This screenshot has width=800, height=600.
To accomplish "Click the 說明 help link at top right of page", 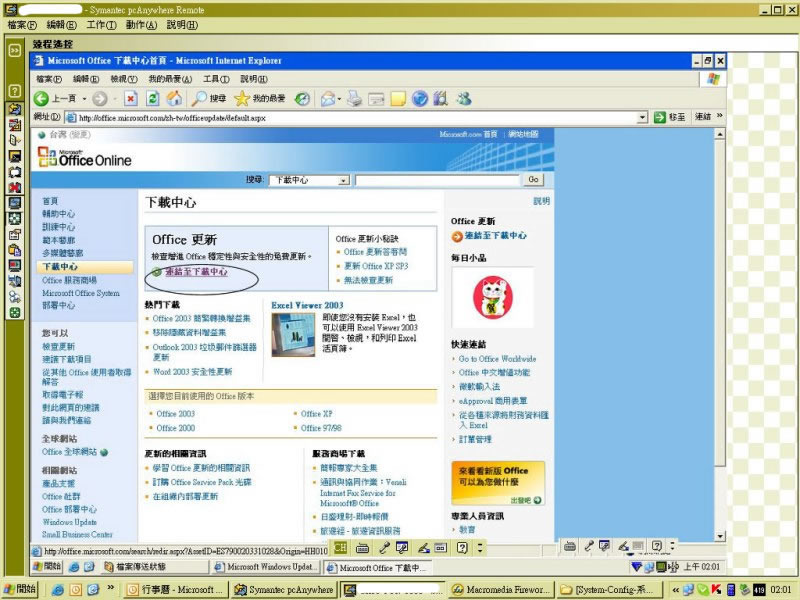I will pos(541,201).
